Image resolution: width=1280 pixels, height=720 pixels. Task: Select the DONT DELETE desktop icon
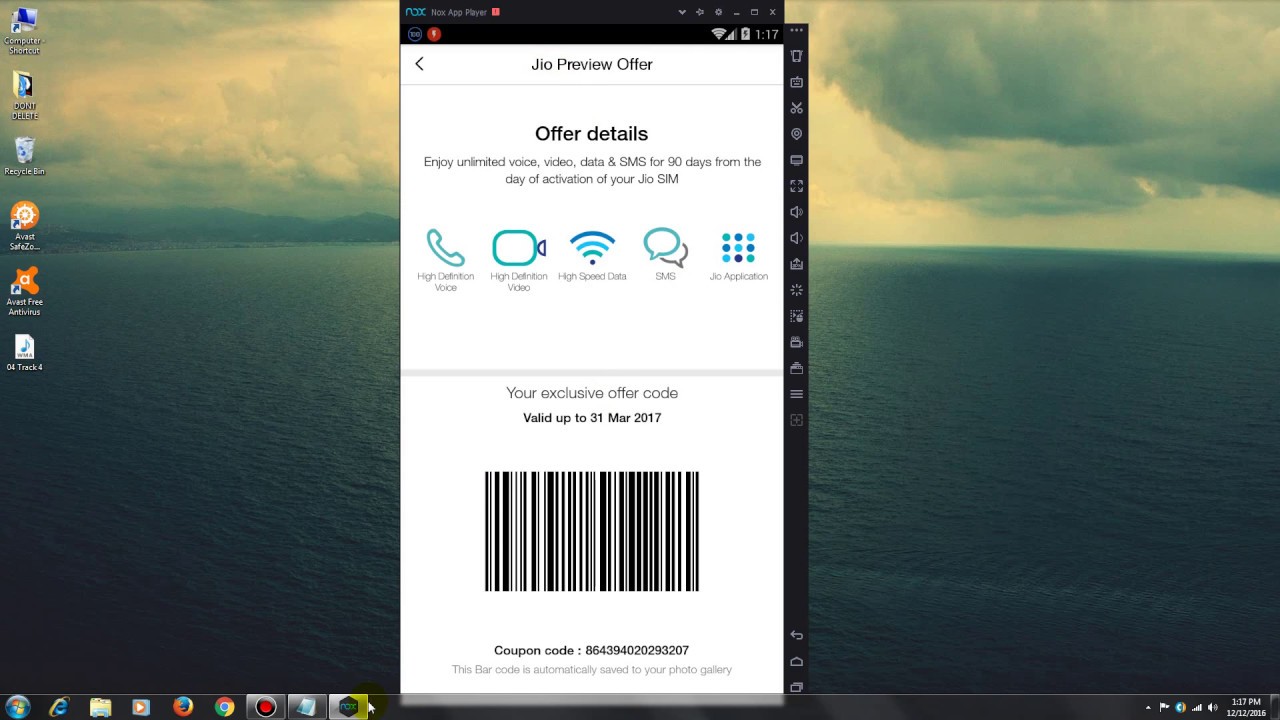click(24, 95)
